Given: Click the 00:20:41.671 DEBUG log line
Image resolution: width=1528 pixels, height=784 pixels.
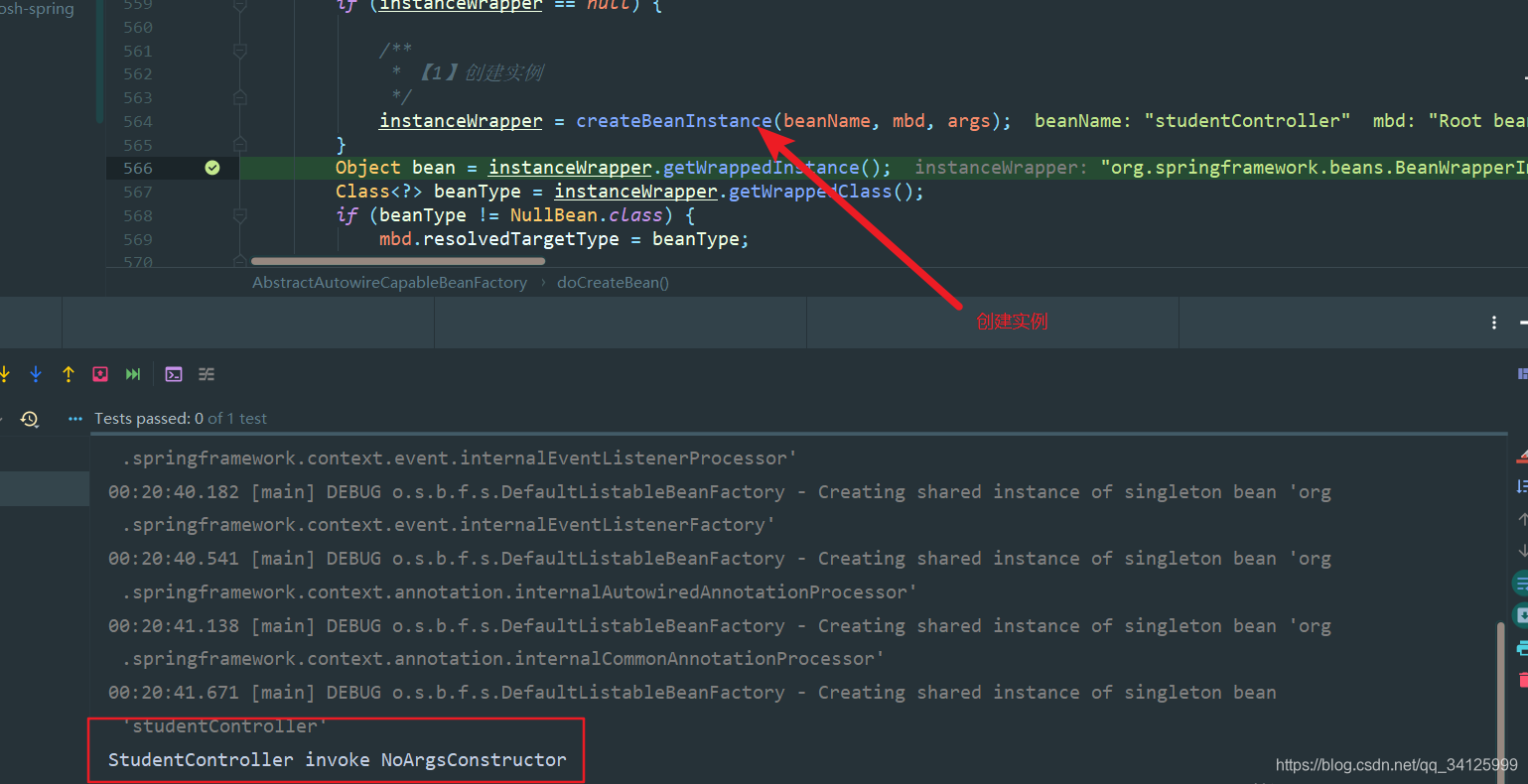Looking at the screenshot, I should coord(692,693).
